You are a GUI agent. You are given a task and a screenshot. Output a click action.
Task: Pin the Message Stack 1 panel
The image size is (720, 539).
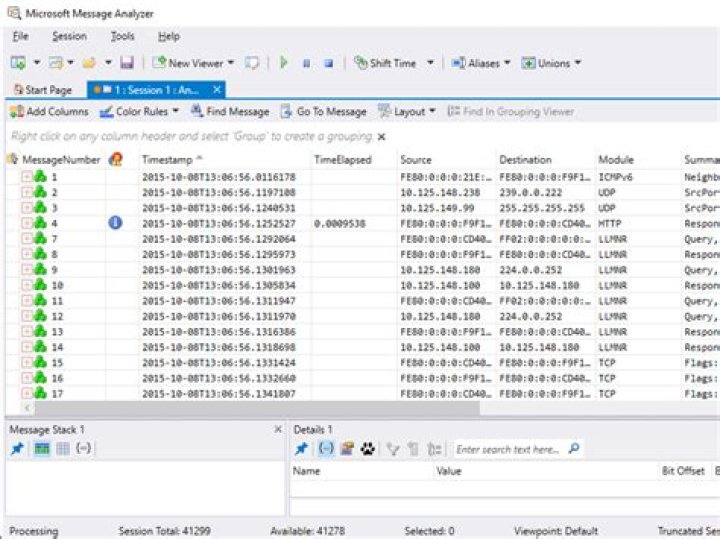[x=17, y=449]
